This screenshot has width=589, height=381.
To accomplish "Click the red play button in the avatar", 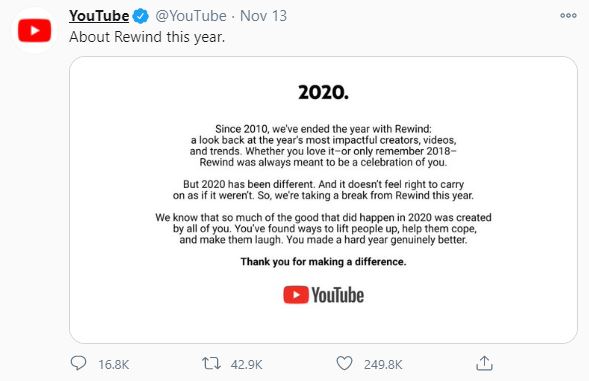I will (x=35, y=30).
